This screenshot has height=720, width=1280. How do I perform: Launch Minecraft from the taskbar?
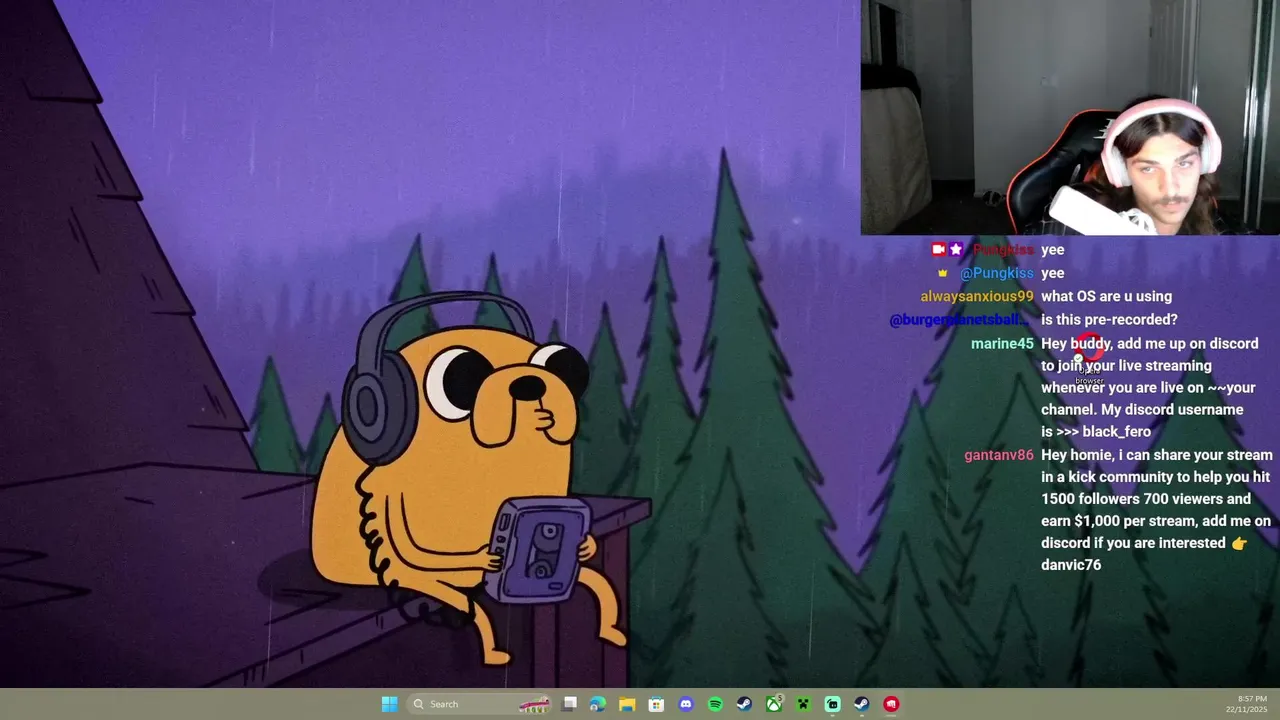pyautogui.click(x=803, y=704)
